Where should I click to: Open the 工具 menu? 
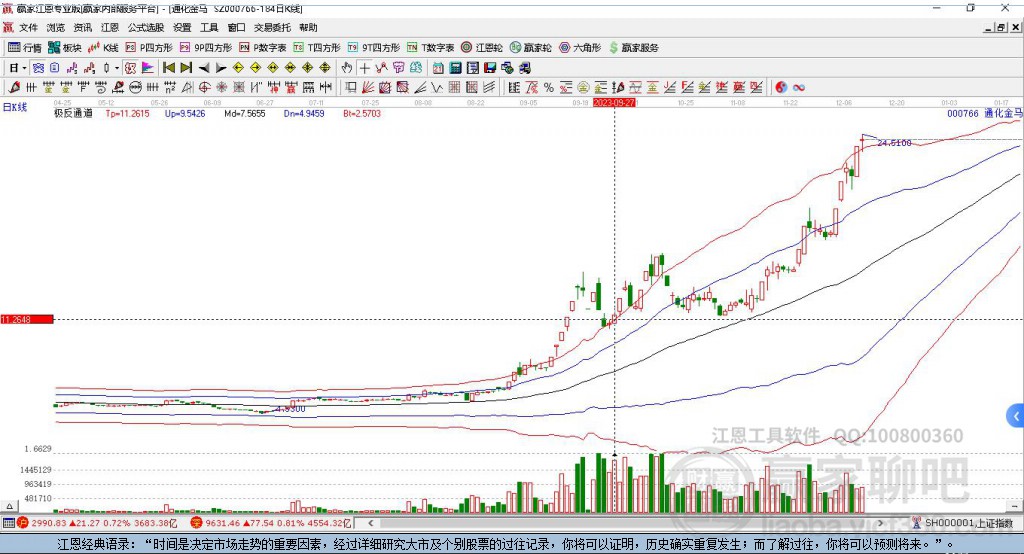[x=209, y=27]
